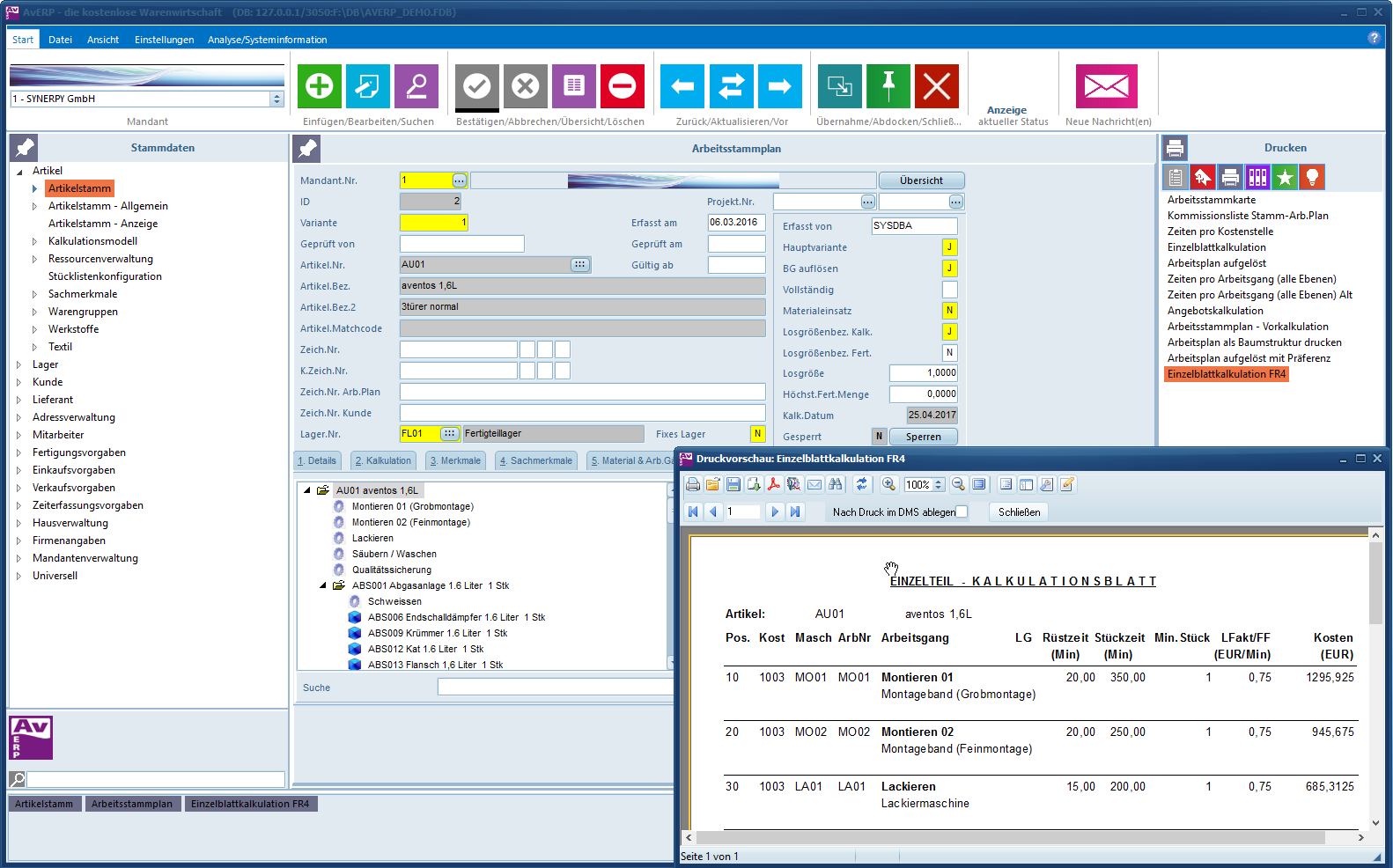Click the Aktualisieren refresh arrows icon
This screenshot has width=1393, height=868.
pyautogui.click(x=731, y=86)
